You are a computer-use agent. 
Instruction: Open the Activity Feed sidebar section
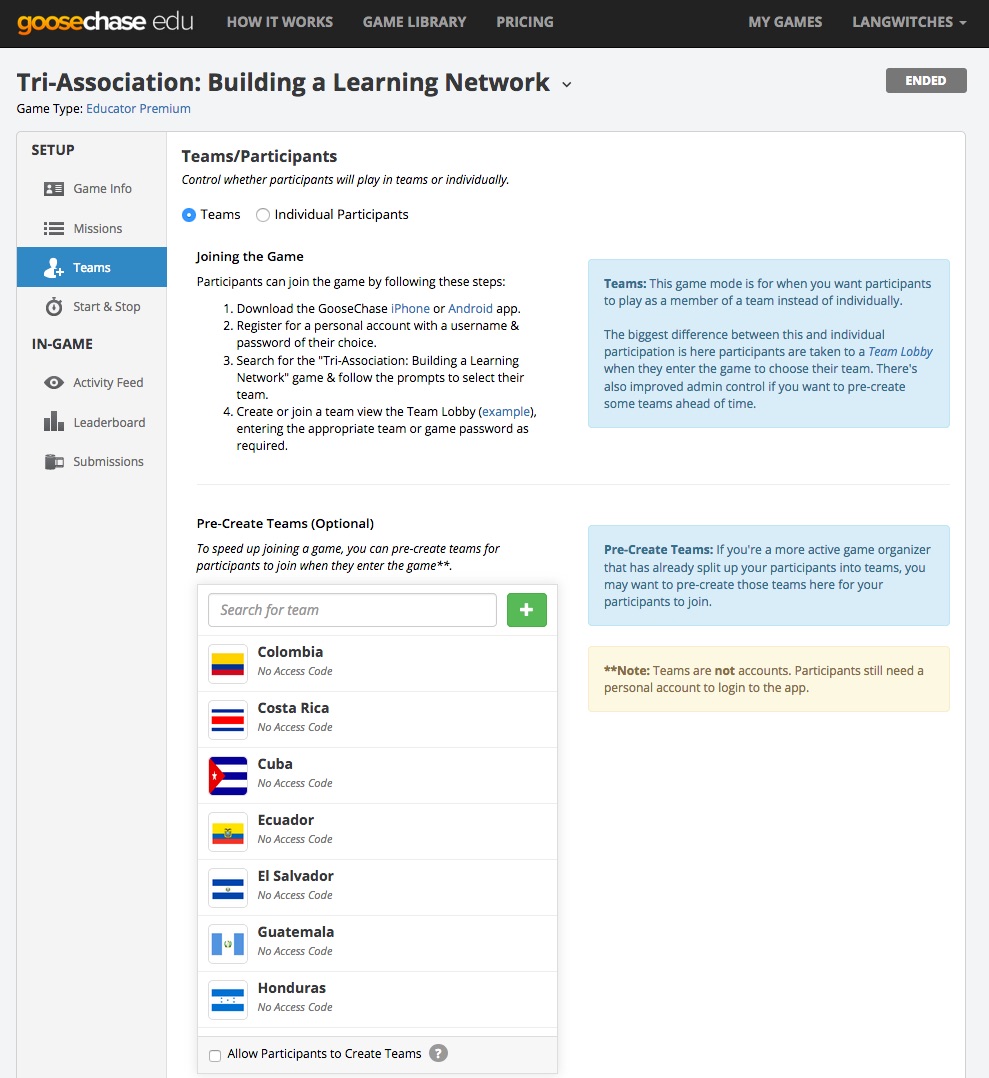[92, 382]
